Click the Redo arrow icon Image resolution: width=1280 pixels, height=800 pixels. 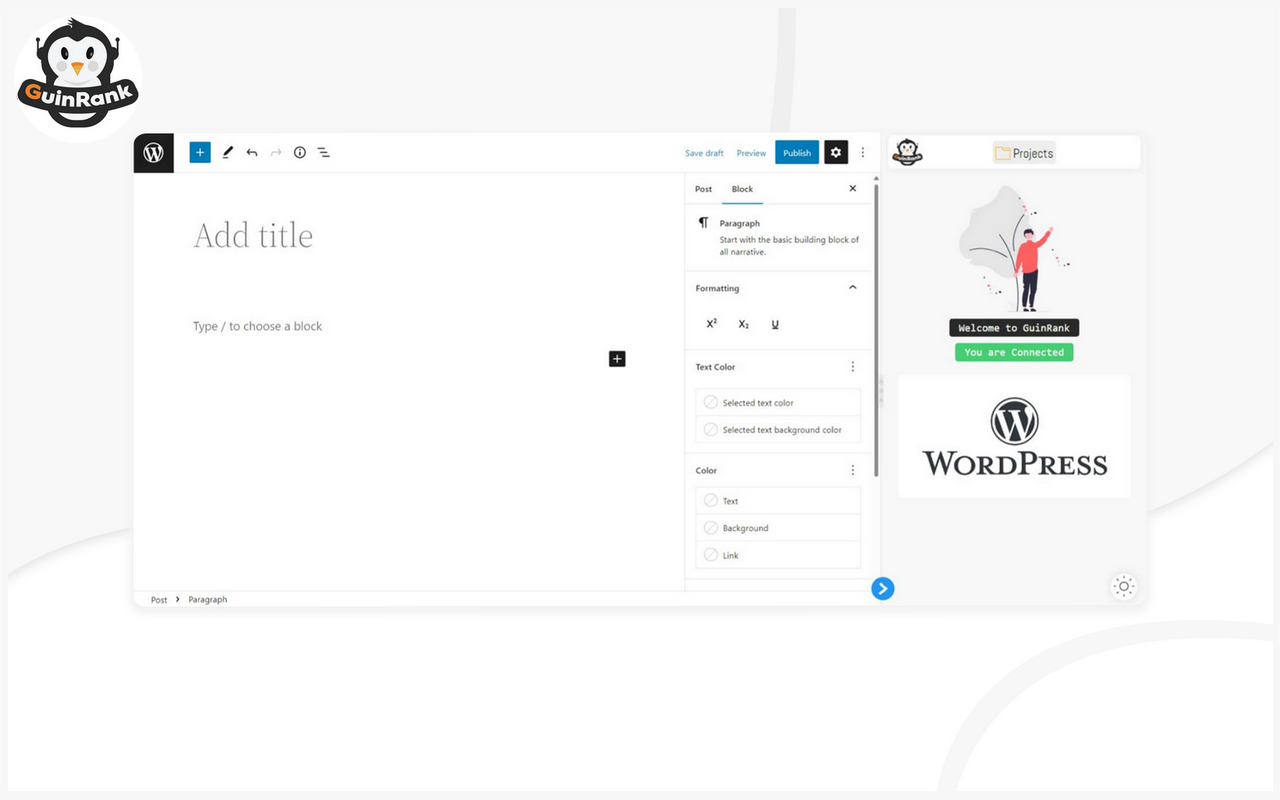(276, 152)
